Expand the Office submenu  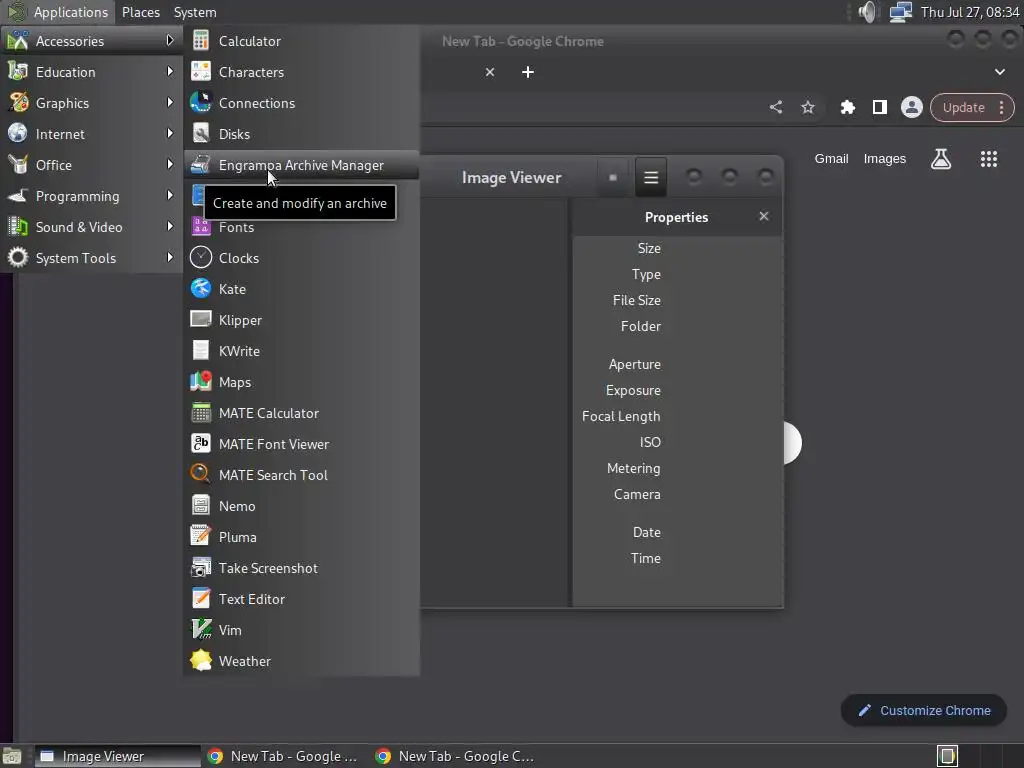click(91, 165)
